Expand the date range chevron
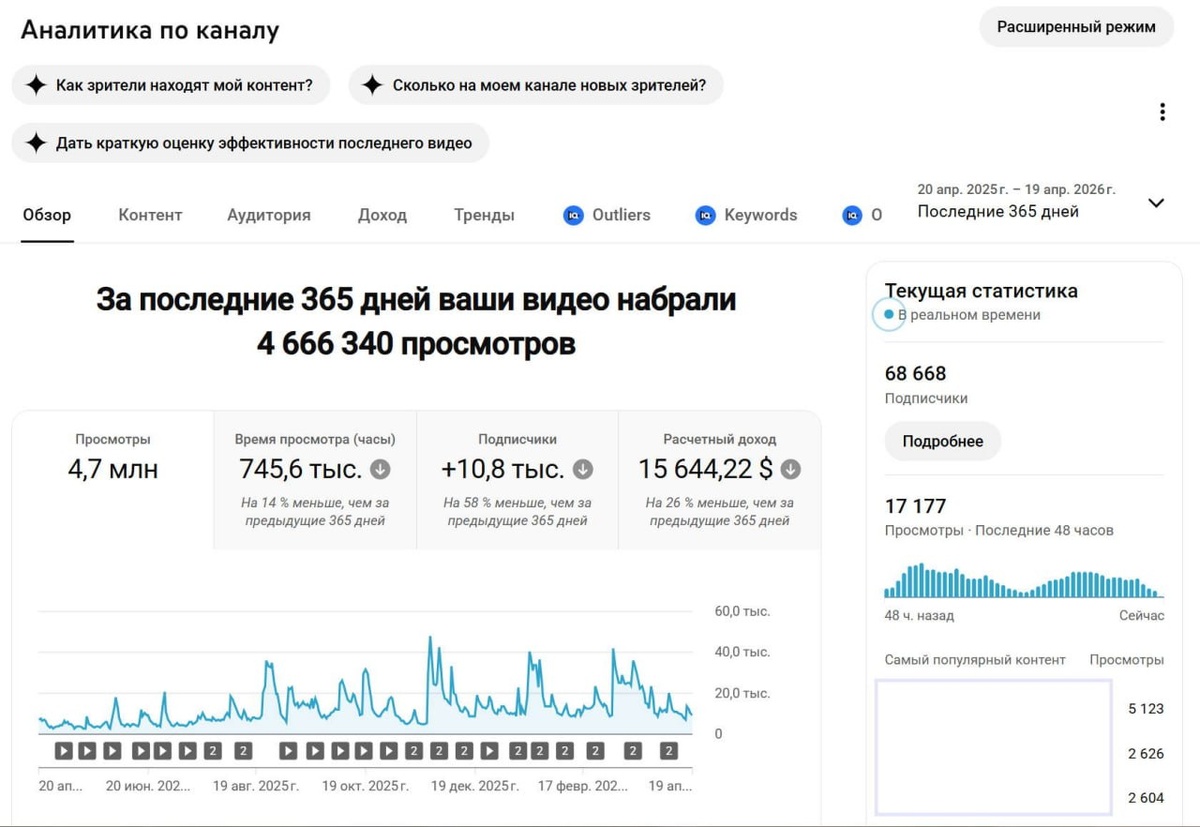 [1156, 203]
